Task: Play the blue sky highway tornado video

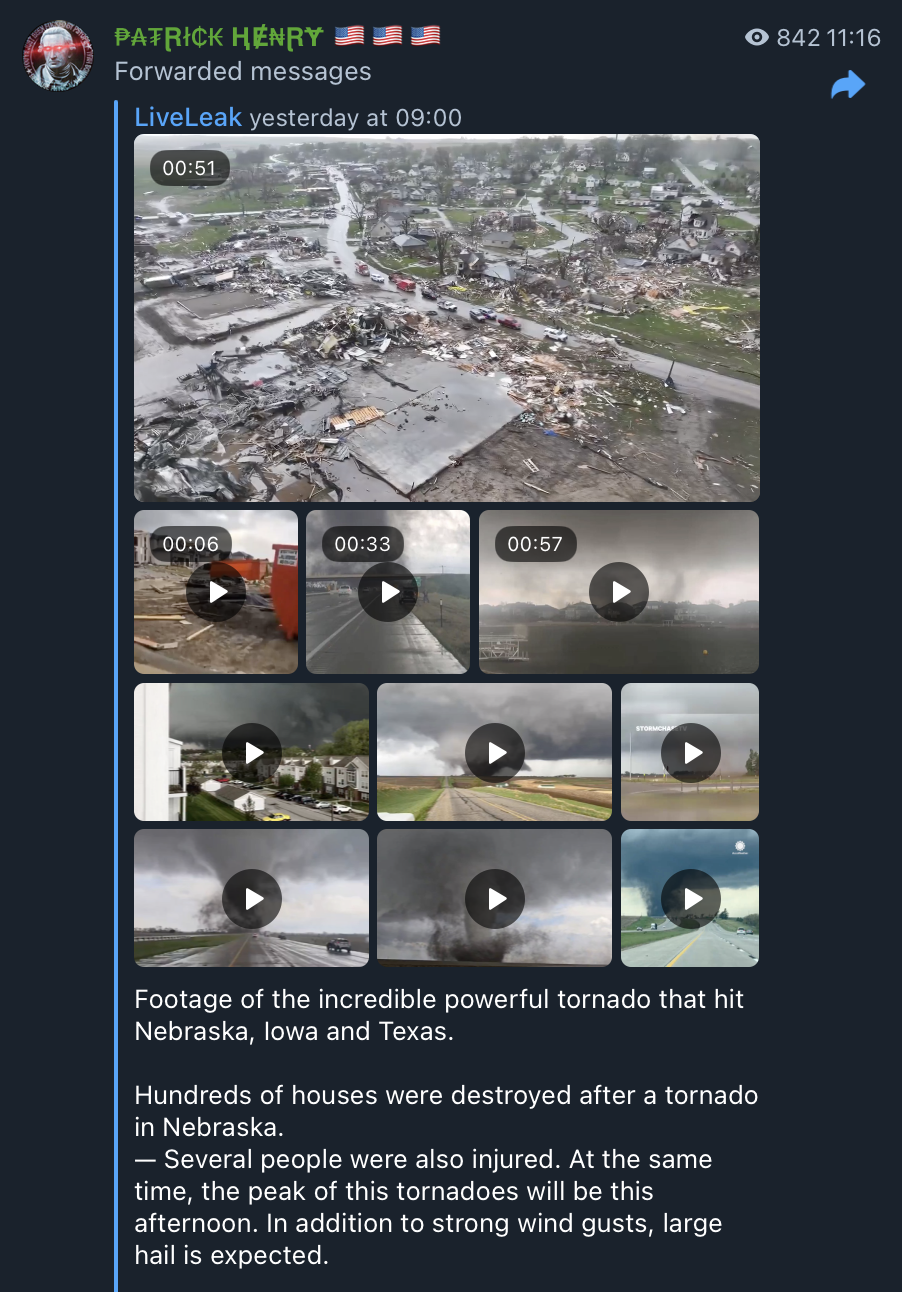Action: coord(691,898)
